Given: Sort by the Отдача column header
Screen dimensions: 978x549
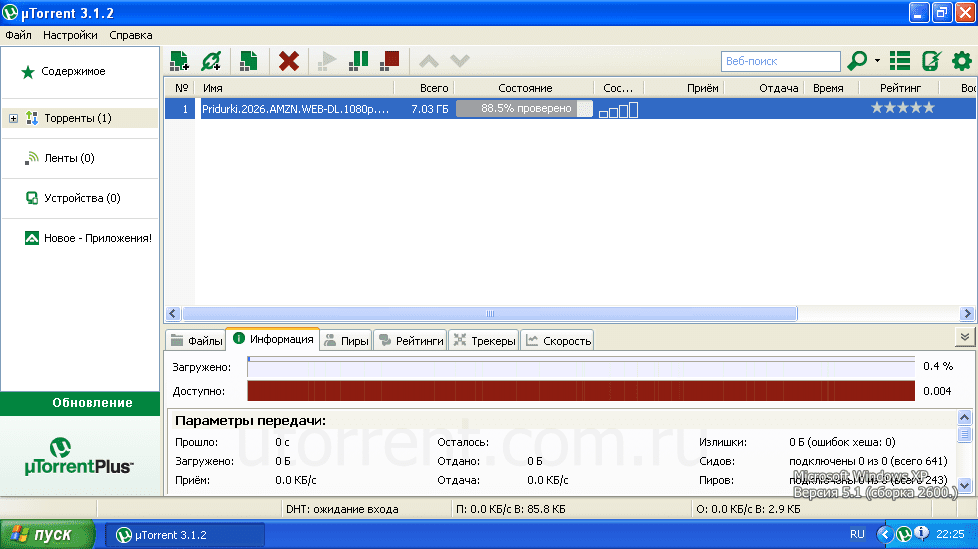Looking at the screenshot, I should (764, 88).
